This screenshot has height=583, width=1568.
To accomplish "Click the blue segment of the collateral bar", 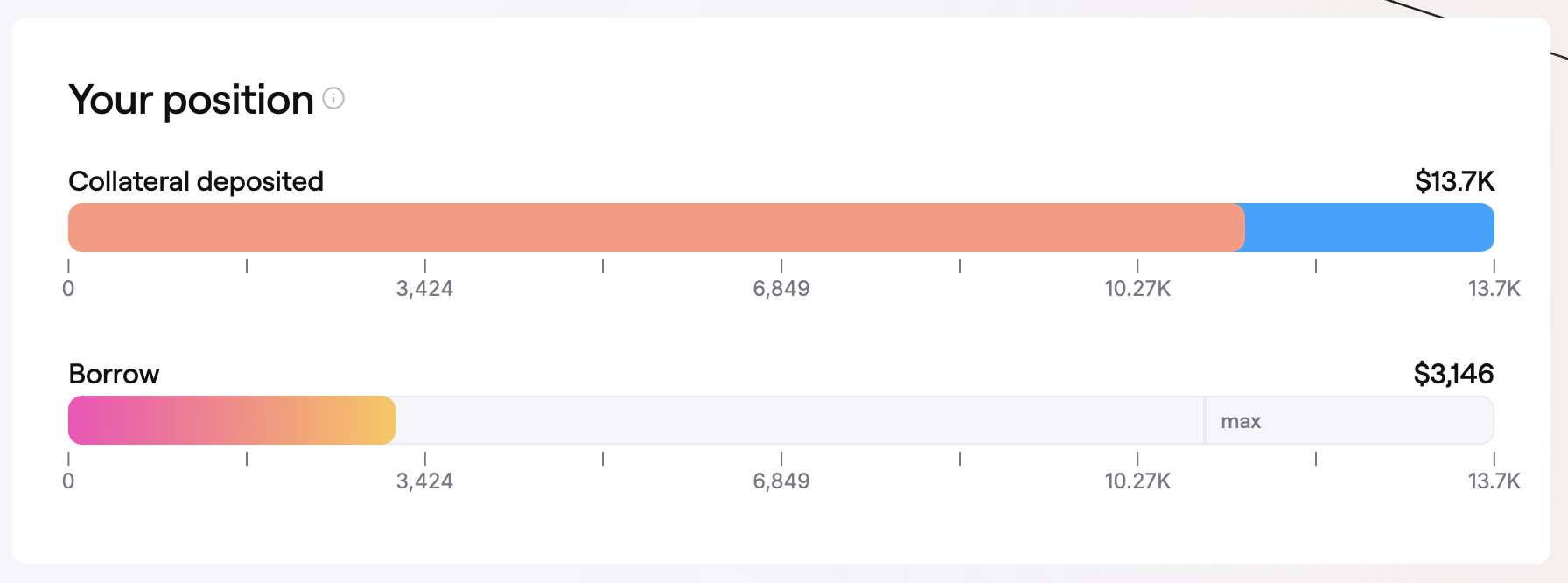I will tap(1369, 228).
